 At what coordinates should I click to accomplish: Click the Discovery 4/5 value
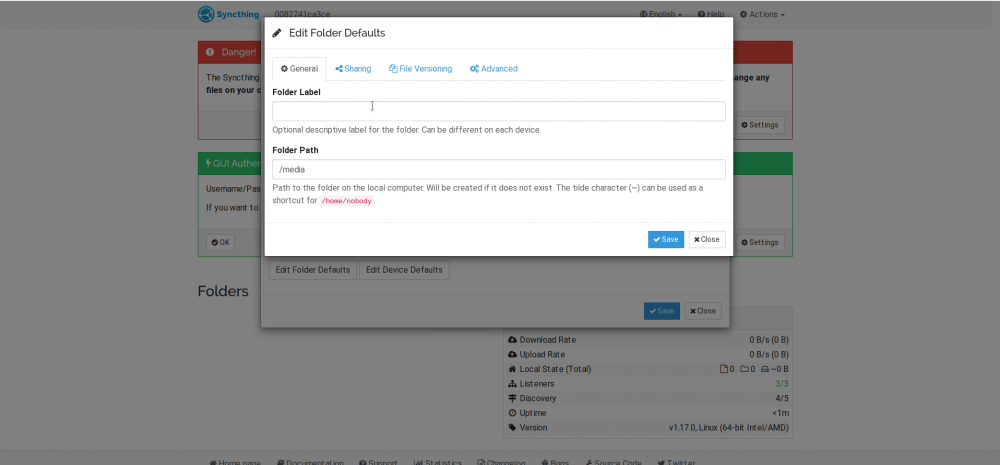tap(782, 399)
